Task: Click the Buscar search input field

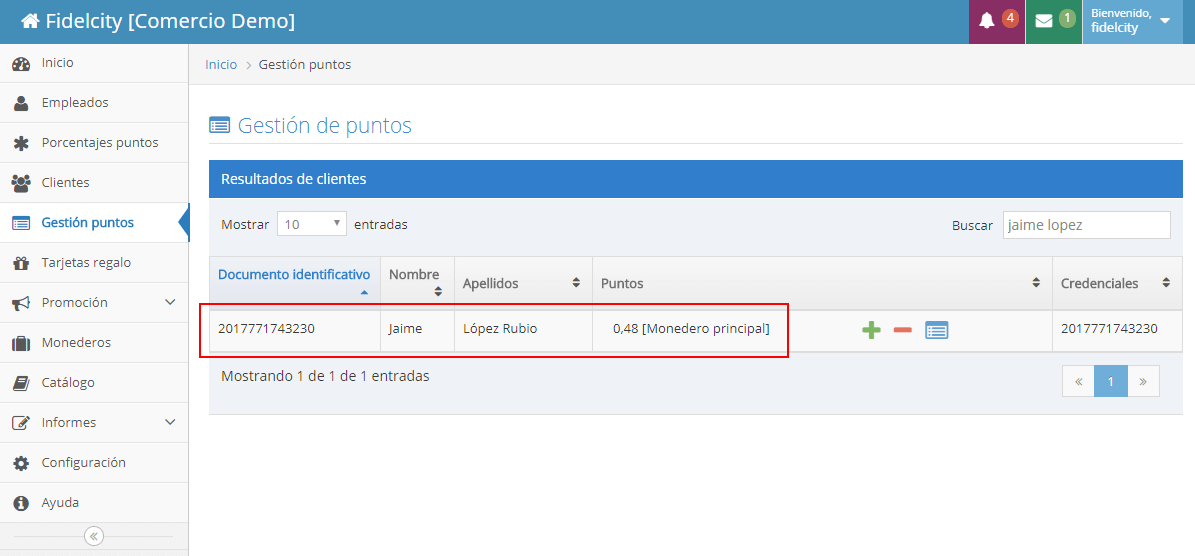Action: 1086,225
